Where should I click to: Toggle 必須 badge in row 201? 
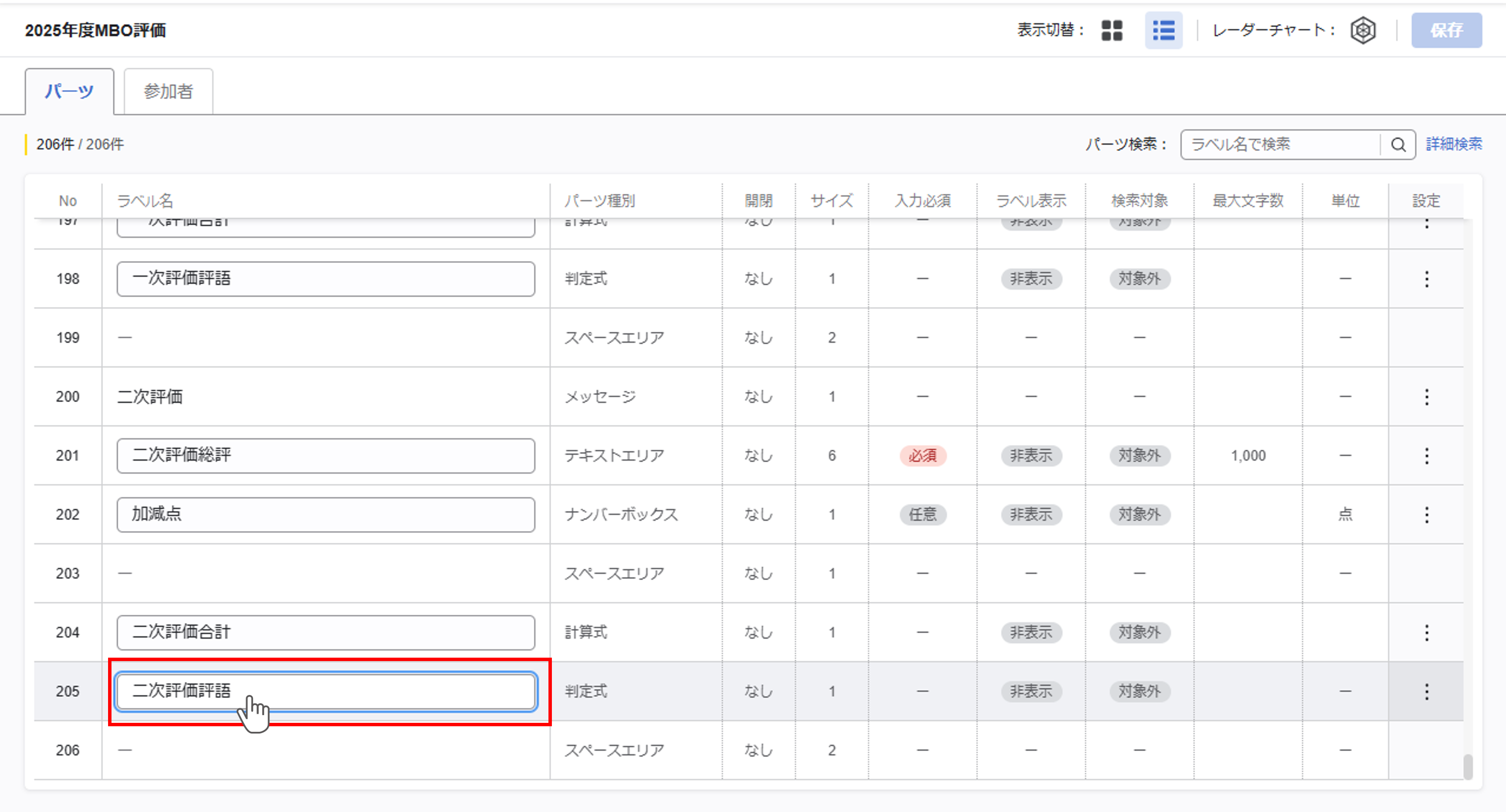click(x=922, y=455)
